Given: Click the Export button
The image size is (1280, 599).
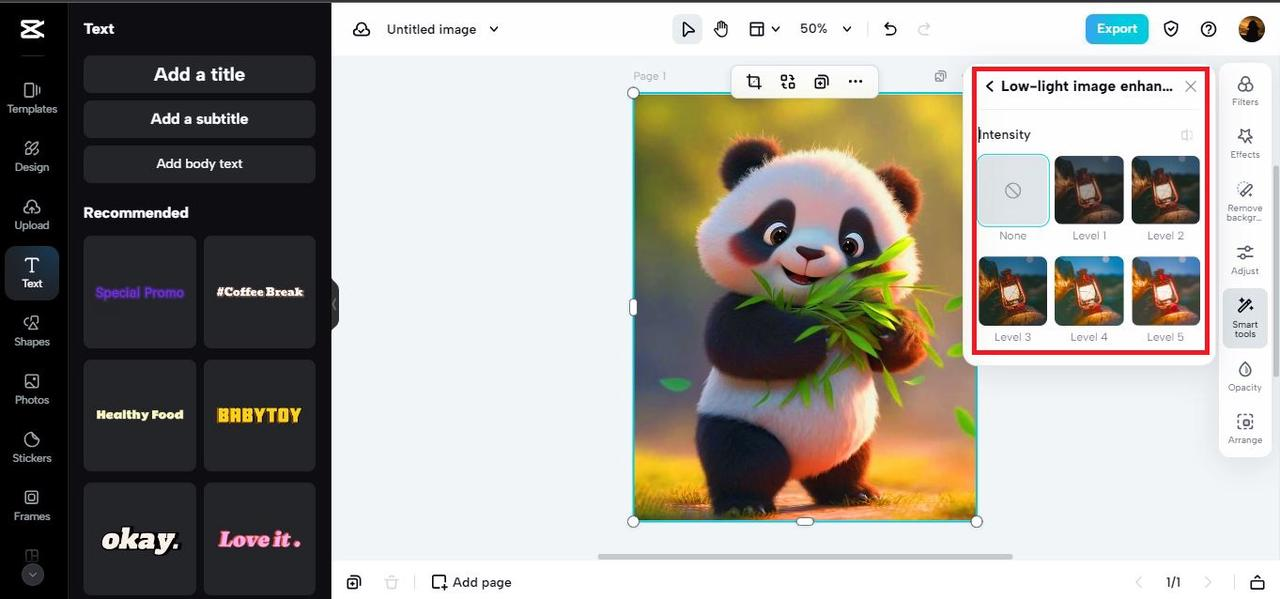Looking at the screenshot, I should [x=1116, y=29].
